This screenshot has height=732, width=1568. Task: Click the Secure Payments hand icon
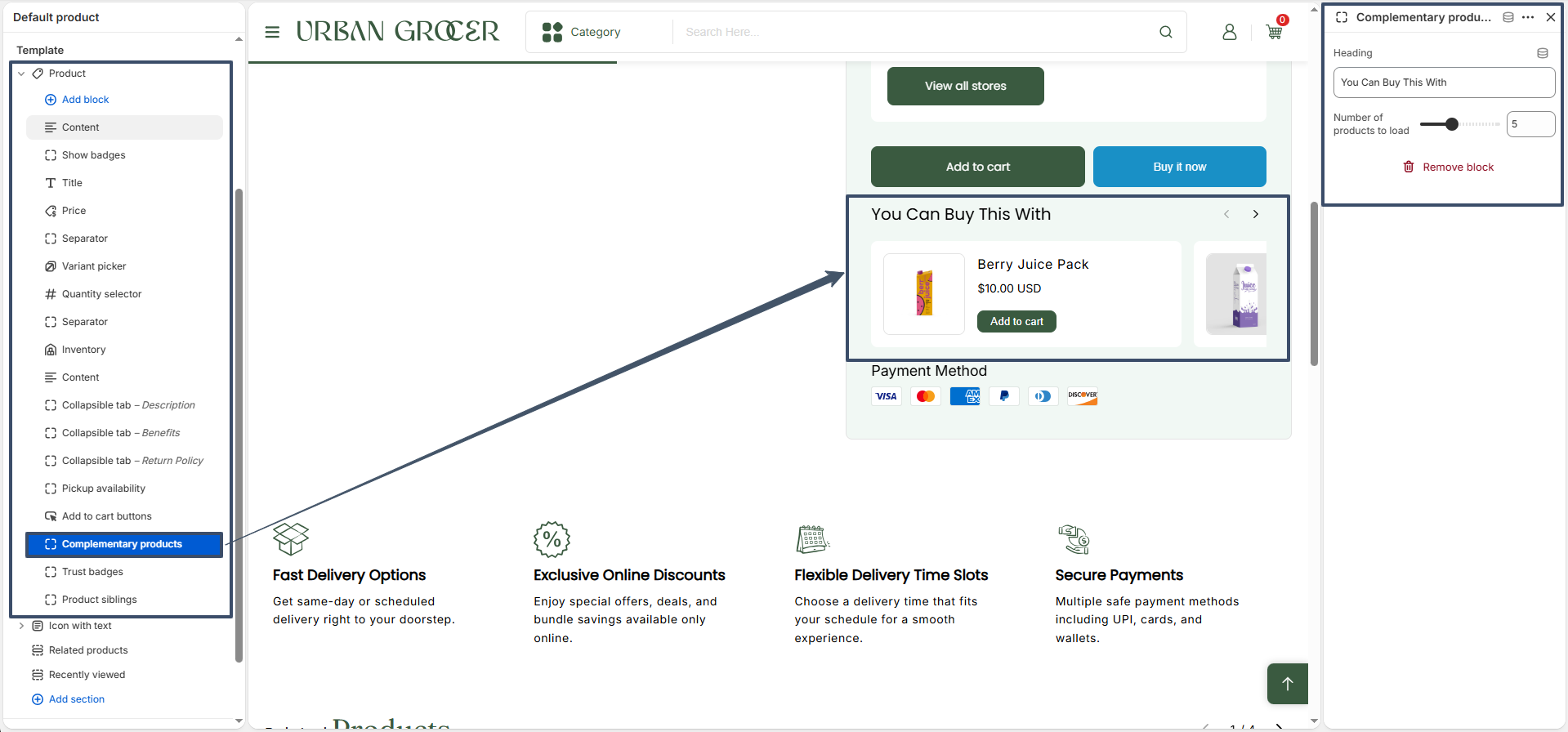[x=1074, y=539]
